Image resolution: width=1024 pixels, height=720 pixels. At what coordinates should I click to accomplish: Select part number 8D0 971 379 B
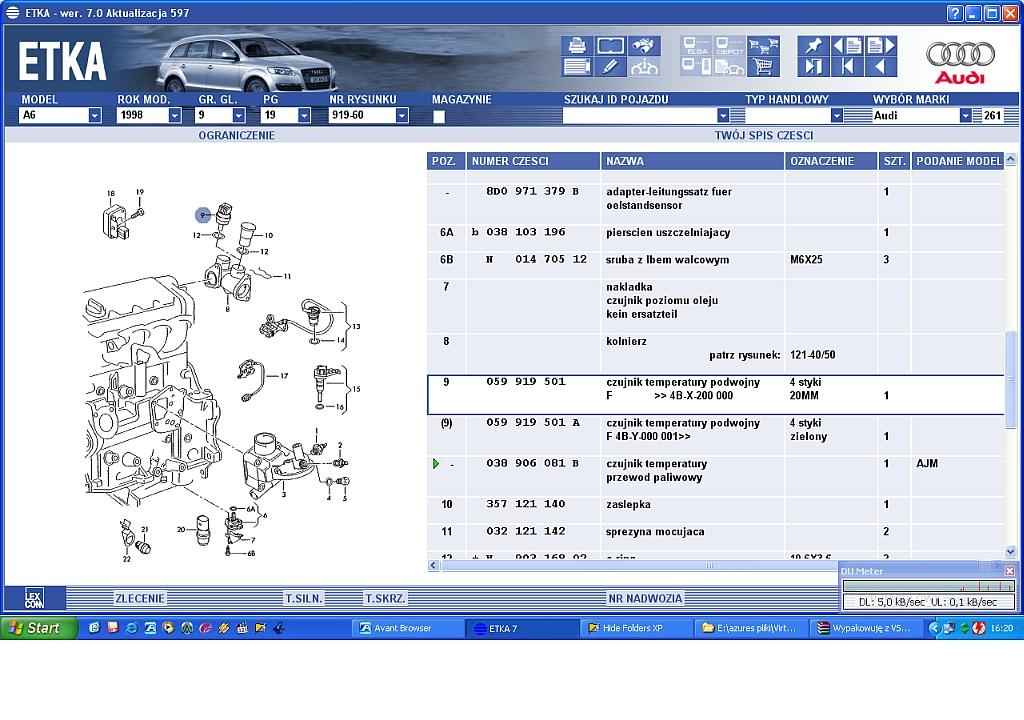click(x=533, y=191)
